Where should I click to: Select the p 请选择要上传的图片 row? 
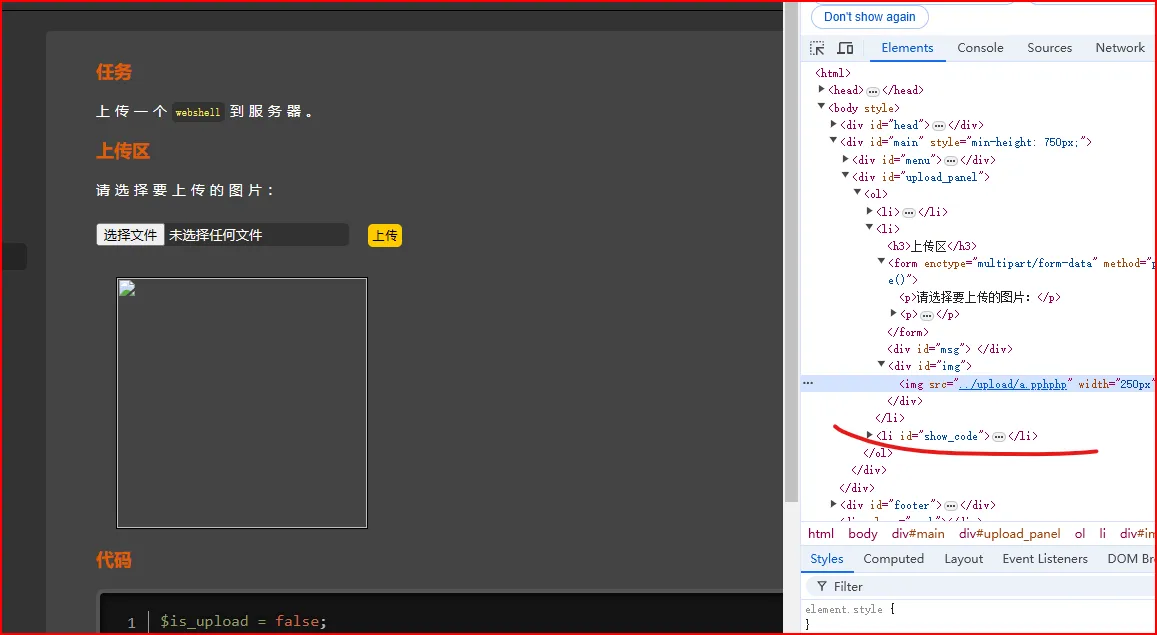click(979, 298)
